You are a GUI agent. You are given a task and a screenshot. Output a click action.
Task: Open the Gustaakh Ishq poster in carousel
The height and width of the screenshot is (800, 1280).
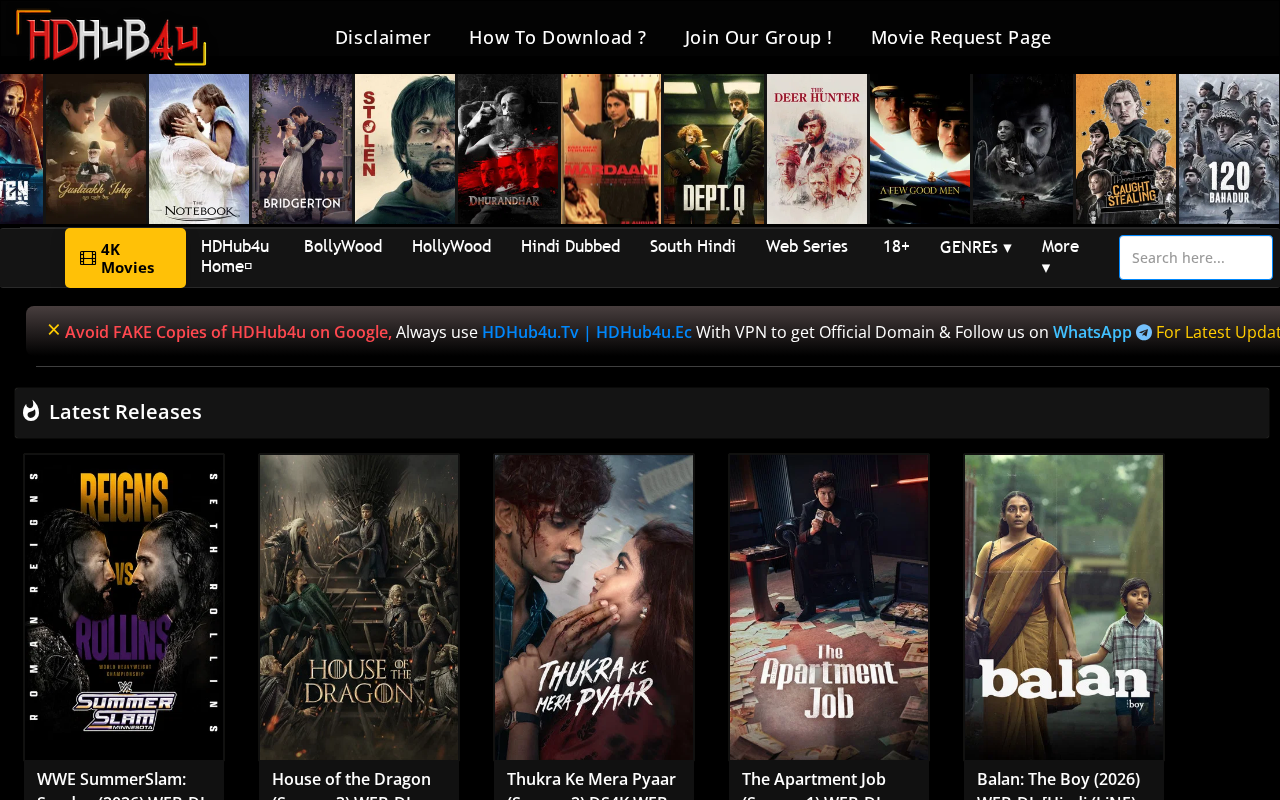(x=96, y=149)
